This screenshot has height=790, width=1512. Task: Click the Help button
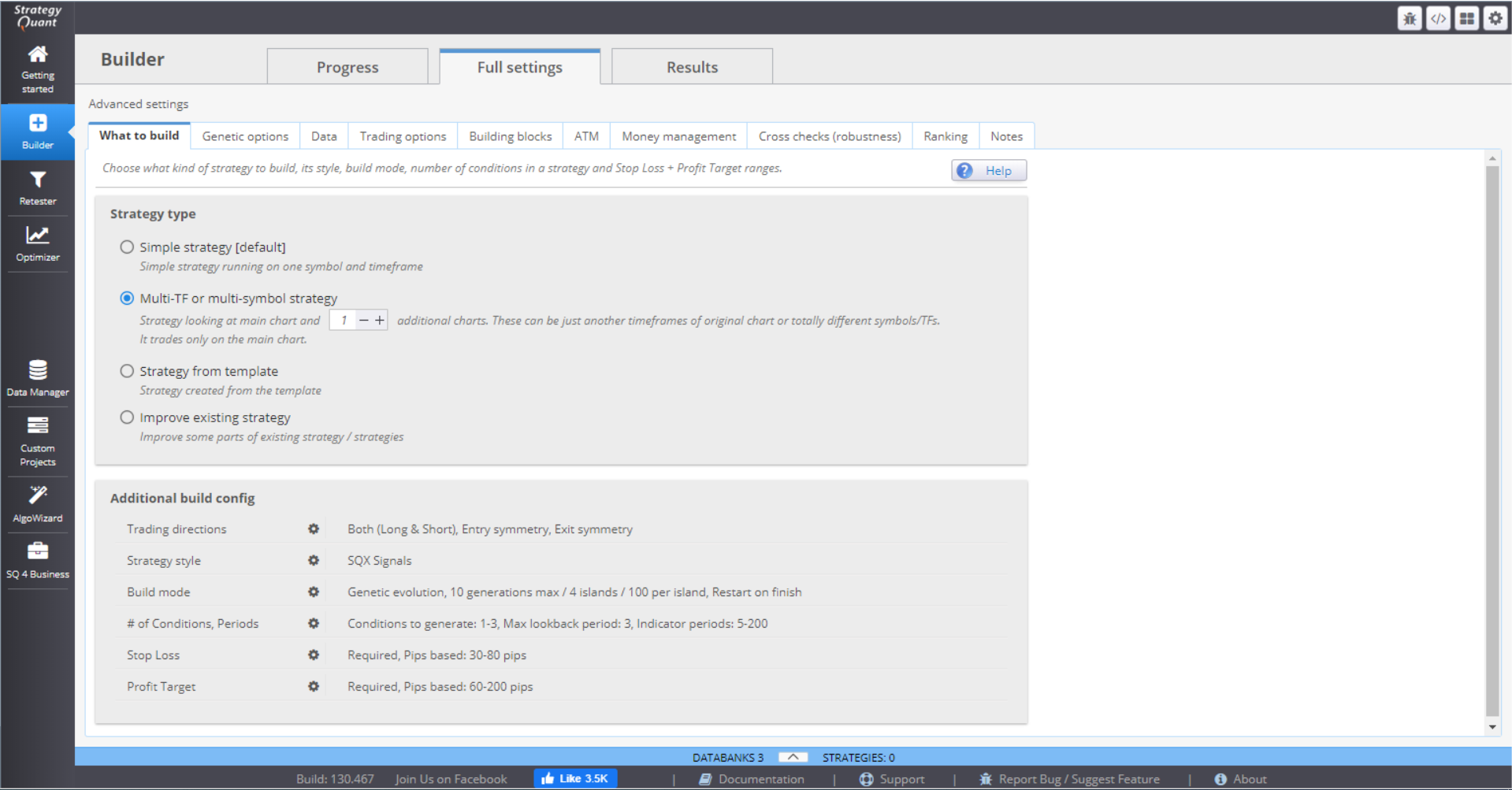click(x=989, y=170)
